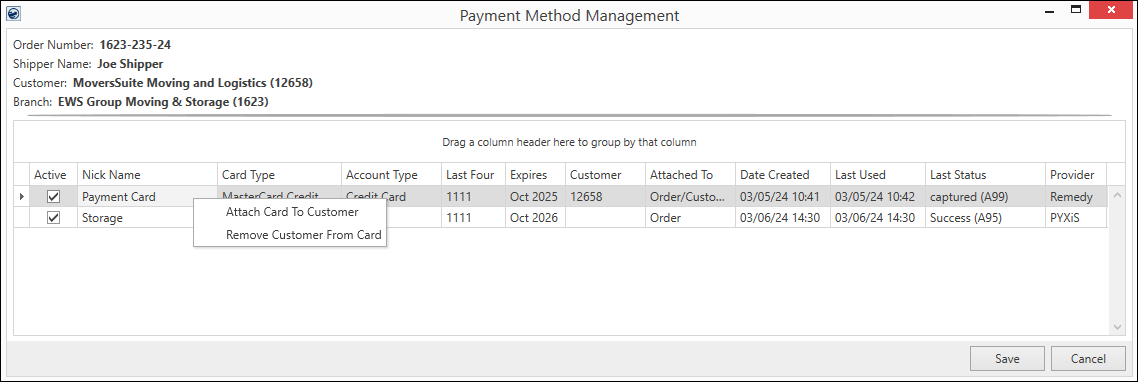
Task: Click customer number 12658 cell
Action: 605,196
